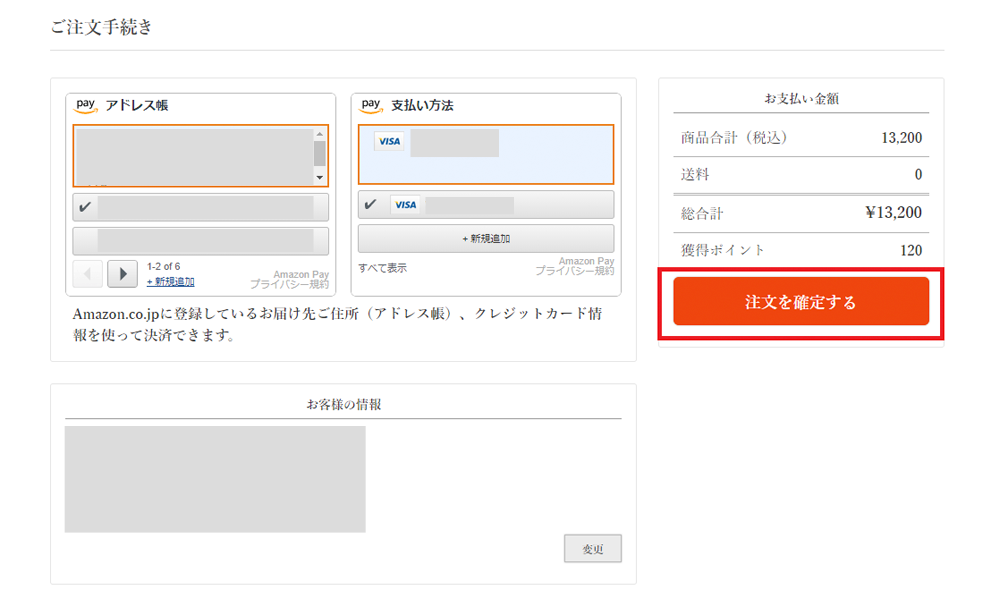Click the Amazon Pay logo in 支払い方法

point(371,105)
